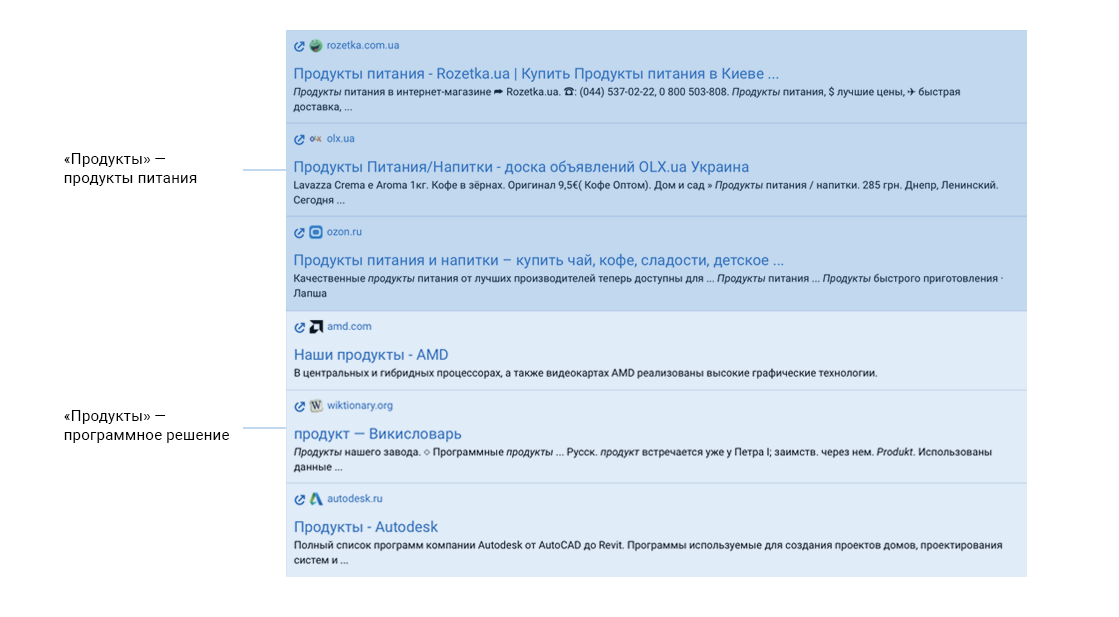Viewport: 1119px width, 617px height.
Task: Open the продукт — Викисловарь result
Action: pyautogui.click(x=378, y=434)
